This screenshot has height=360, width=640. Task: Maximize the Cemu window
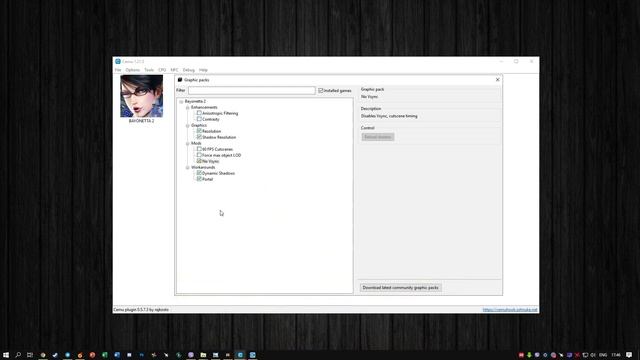516,61
